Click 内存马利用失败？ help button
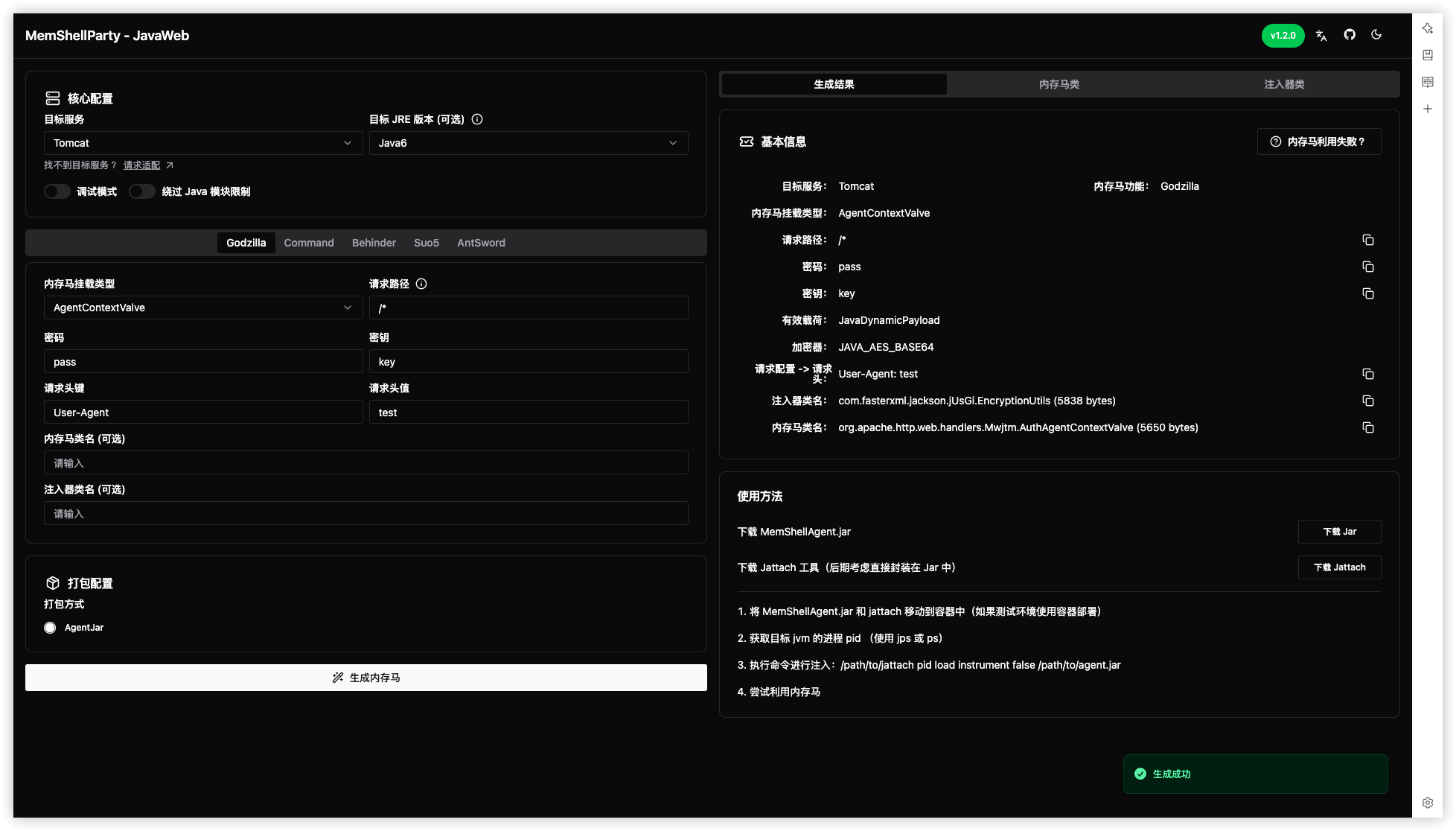Viewport: 1456px width, 831px height. (x=1319, y=141)
